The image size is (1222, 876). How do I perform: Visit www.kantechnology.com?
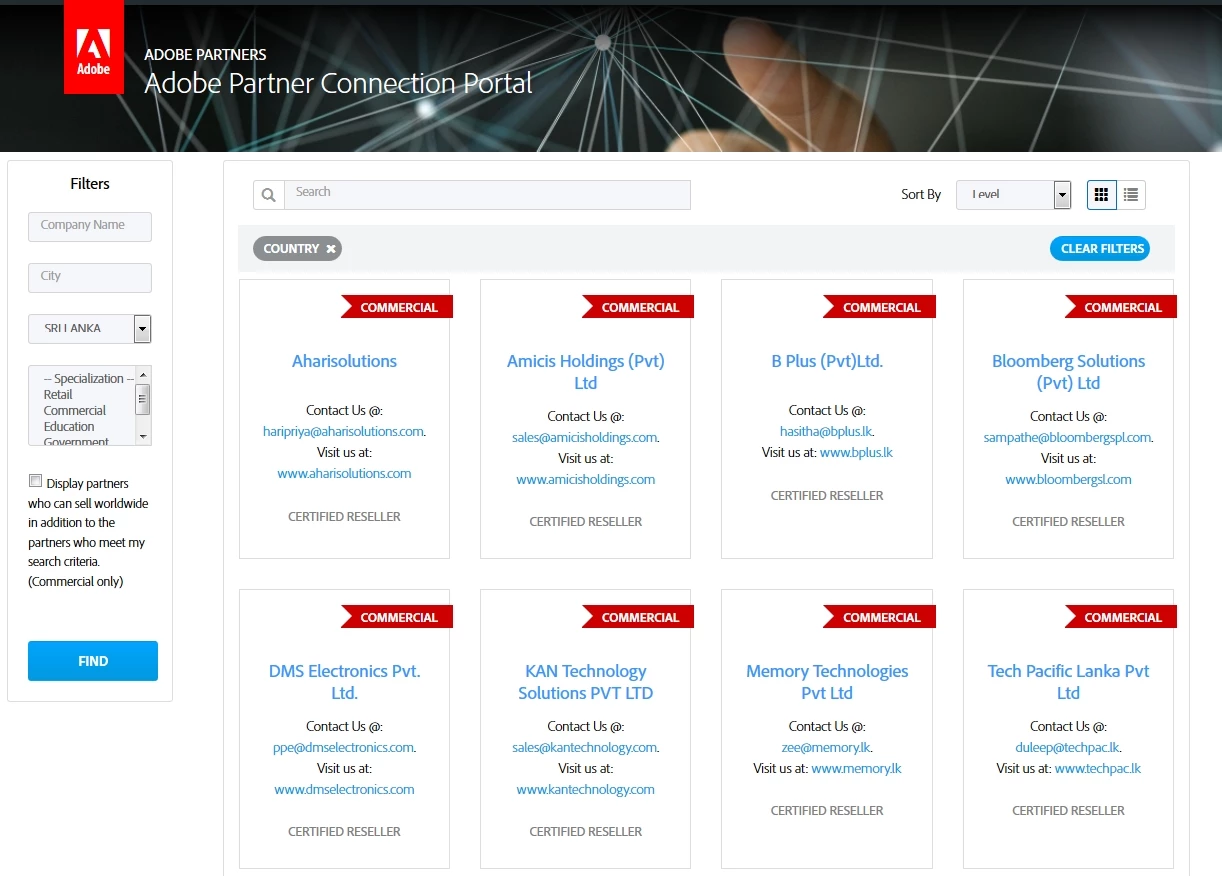tap(586, 789)
